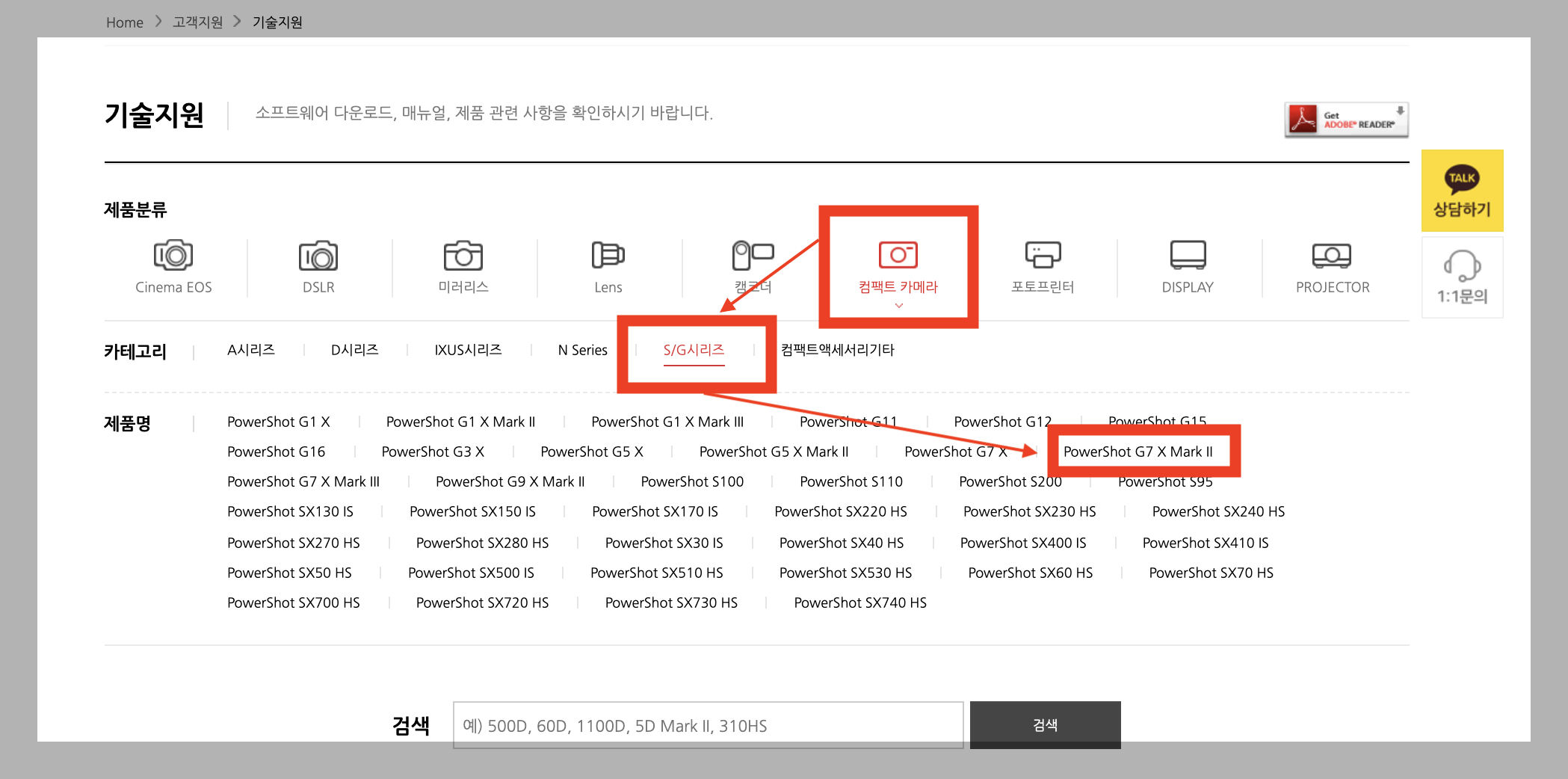Open PowerShot G1 X Mark III
1568x779 pixels.
pos(667,422)
